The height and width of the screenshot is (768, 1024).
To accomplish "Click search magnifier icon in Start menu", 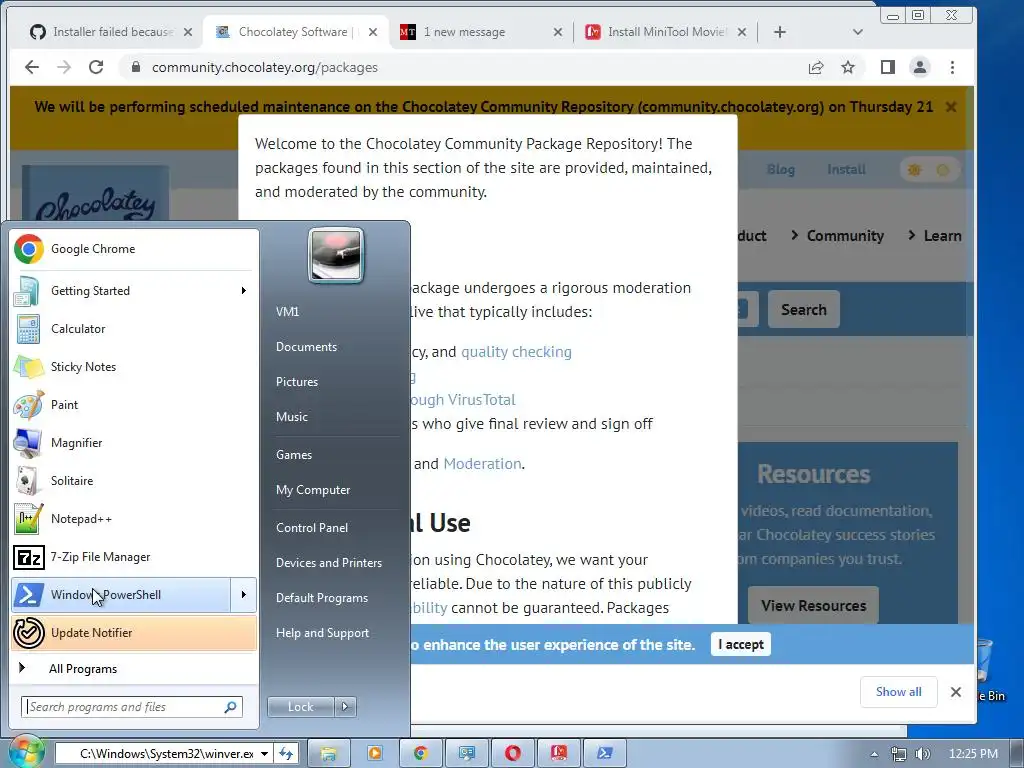I will (231, 707).
